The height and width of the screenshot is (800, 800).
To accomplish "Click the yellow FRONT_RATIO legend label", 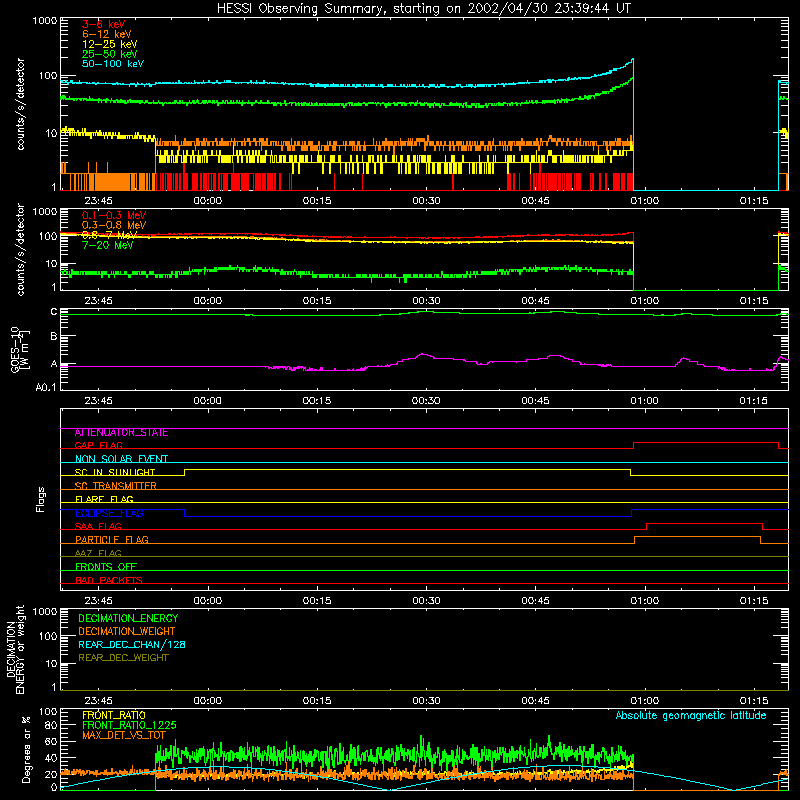I will (x=114, y=715).
